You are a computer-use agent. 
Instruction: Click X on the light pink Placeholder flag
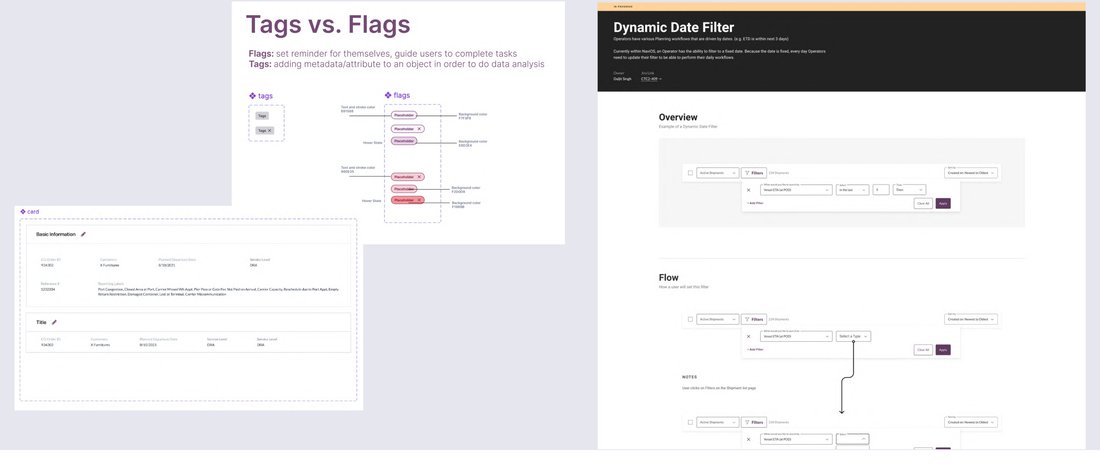(419, 177)
